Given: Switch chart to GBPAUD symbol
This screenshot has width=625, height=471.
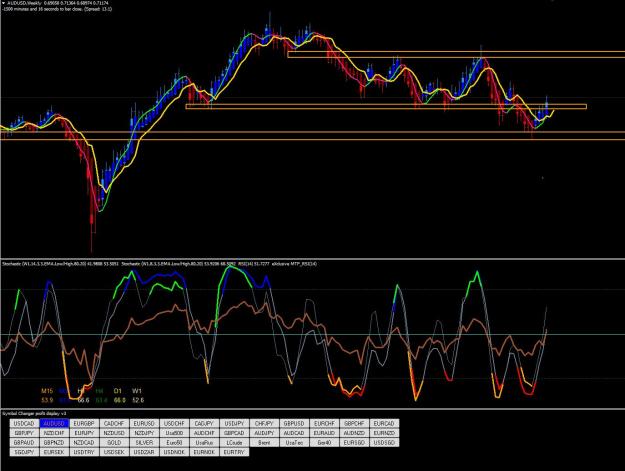Looking at the screenshot, I should coord(24,442).
